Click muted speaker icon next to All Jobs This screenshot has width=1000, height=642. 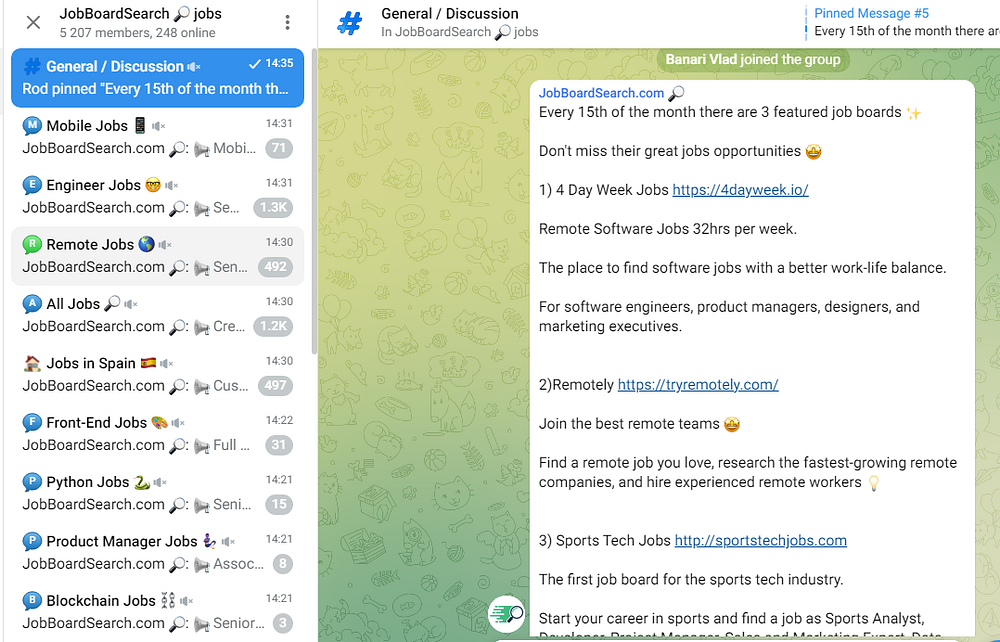tap(131, 304)
